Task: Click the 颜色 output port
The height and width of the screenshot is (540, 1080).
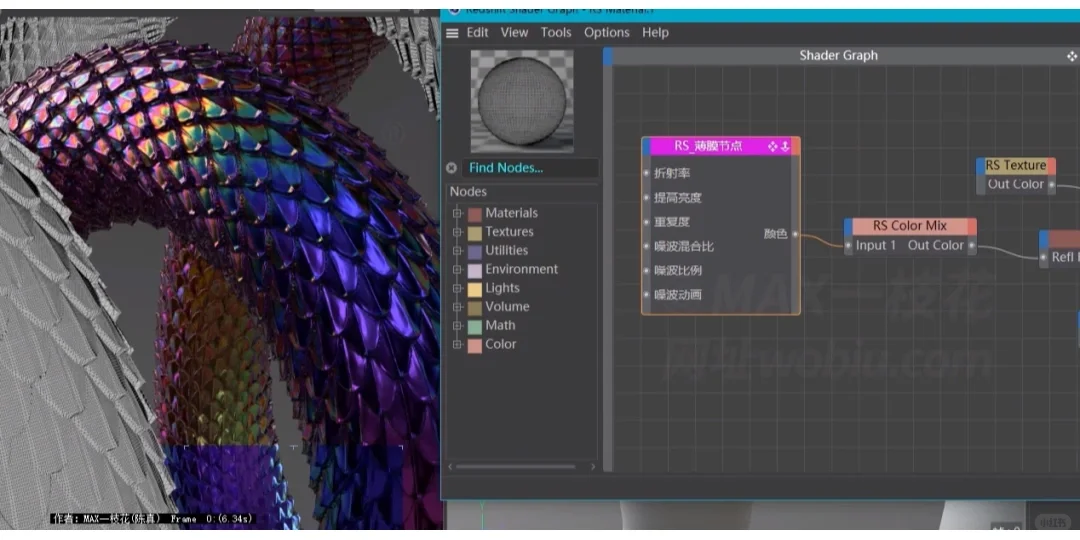Action: tap(796, 234)
